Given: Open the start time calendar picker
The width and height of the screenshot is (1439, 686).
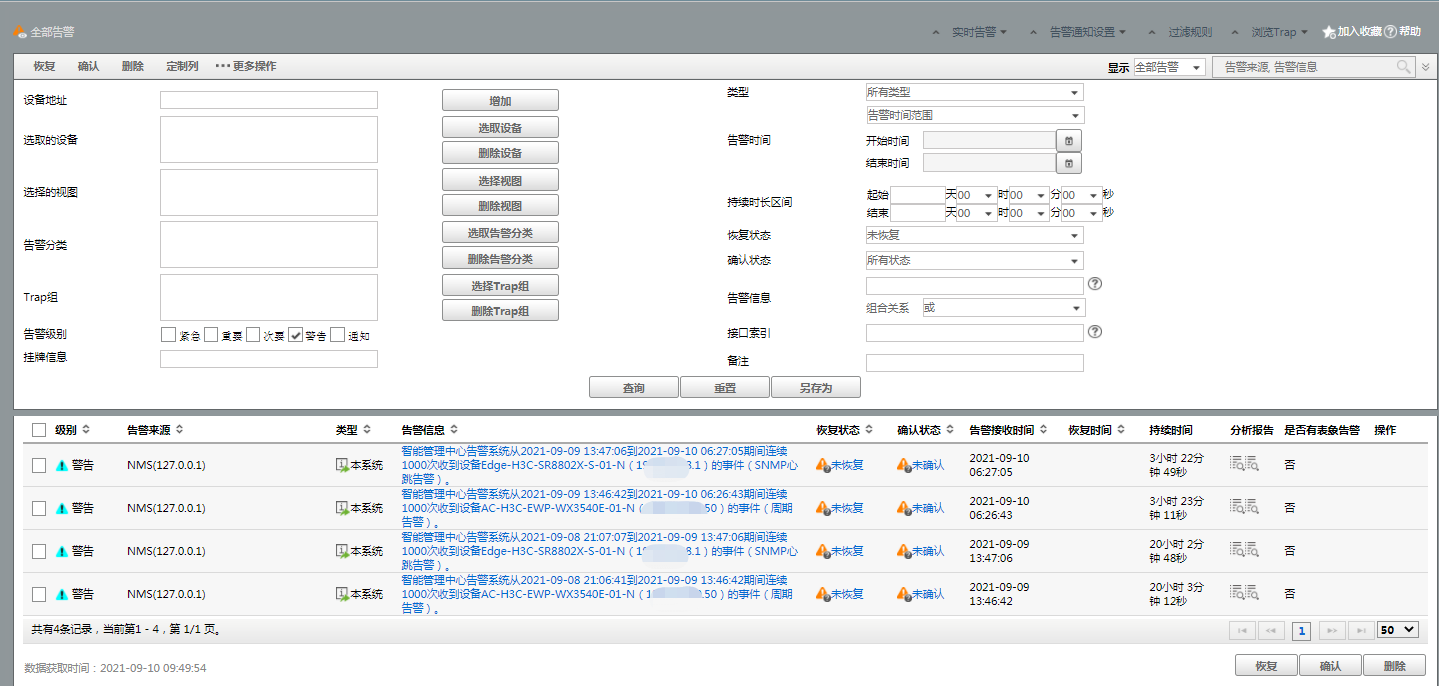Looking at the screenshot, I should pyautogui.click(x=1068, y=141).
